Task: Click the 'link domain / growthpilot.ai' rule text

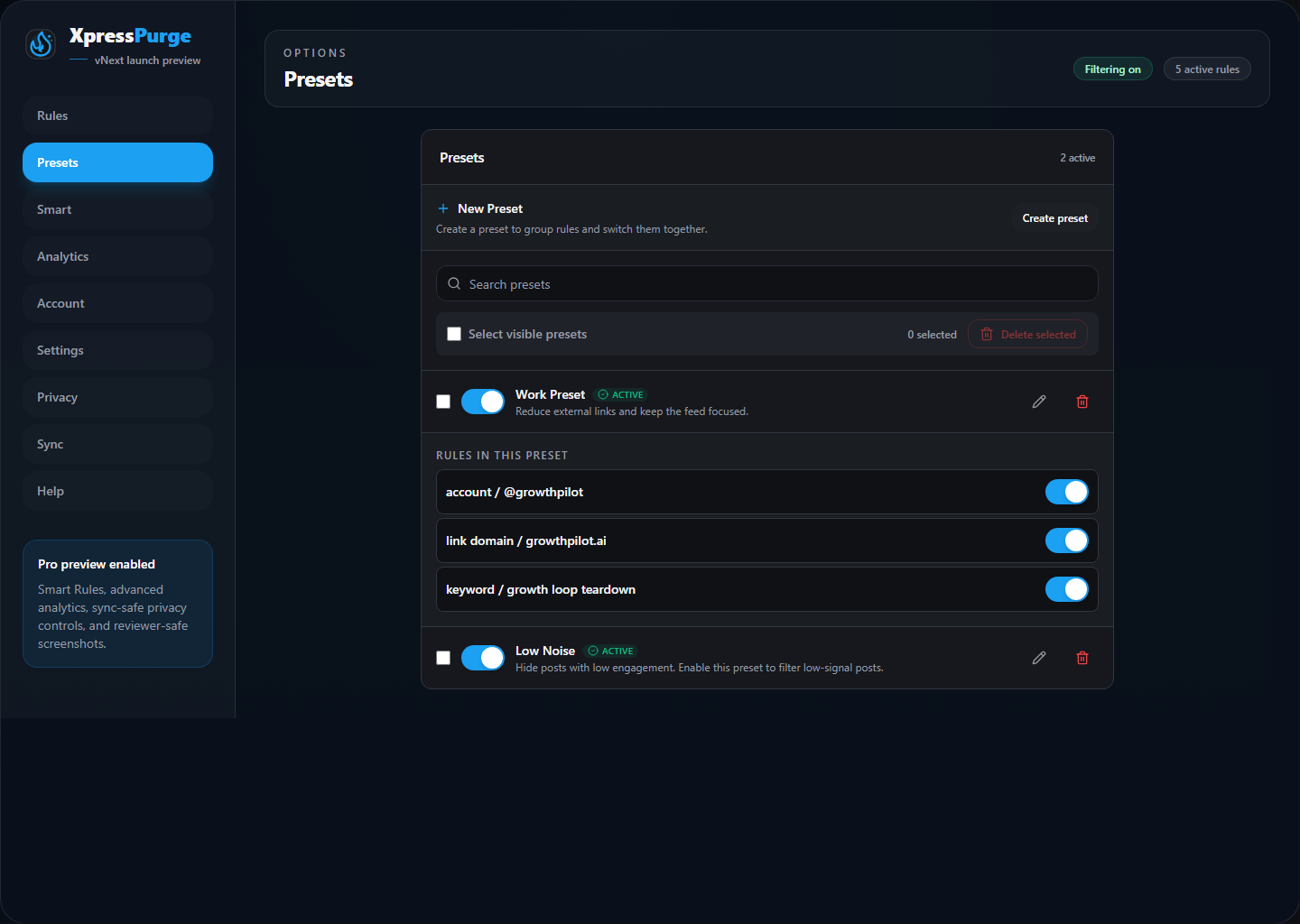Action: [526, 541]
